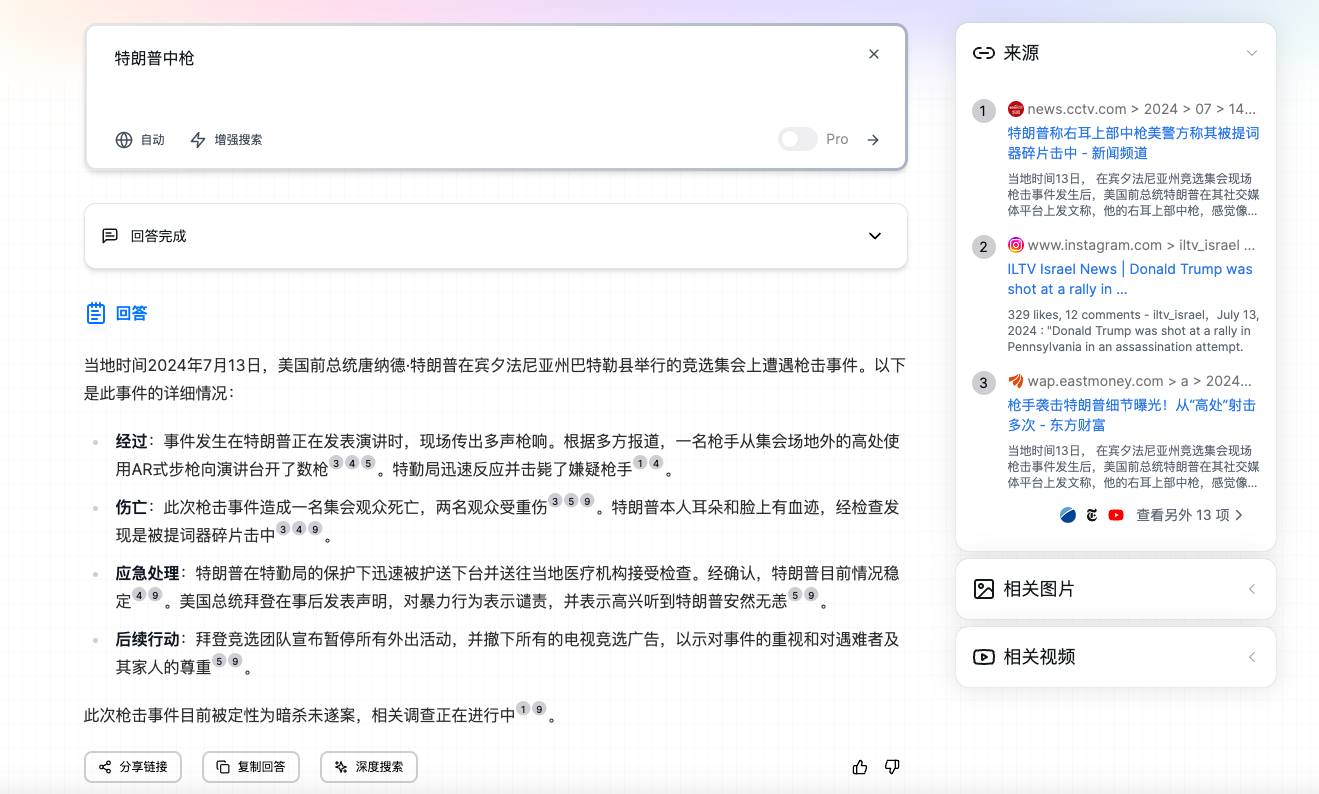Submit search with the arrow icon
1319x794 pixels.
pyautogui.click(x=873, y=140)
